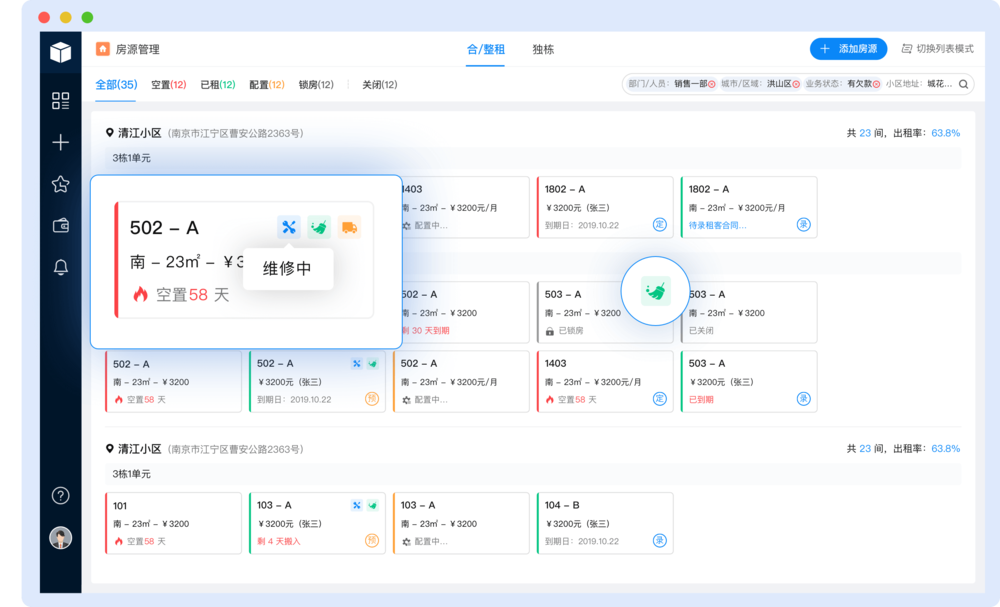The width and height of the screenshot is (1000, 607).
Task: Click 定 badge on 1403 空置58天 card
Action: [659, 399]
